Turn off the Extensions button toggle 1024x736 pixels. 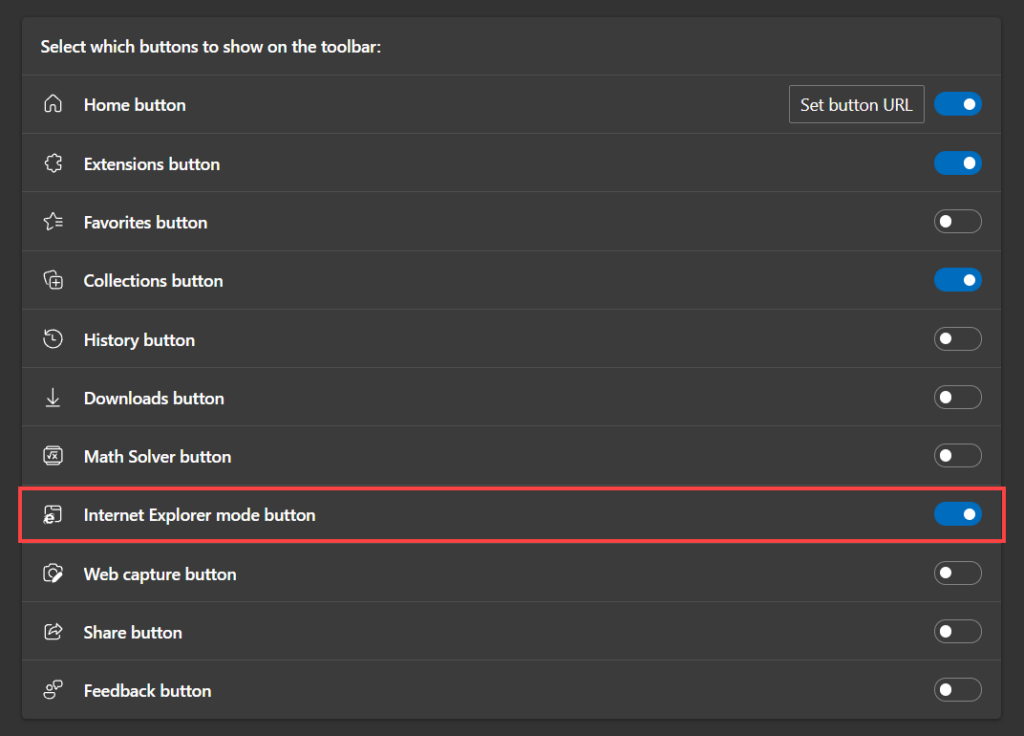(x=958, y=163)
